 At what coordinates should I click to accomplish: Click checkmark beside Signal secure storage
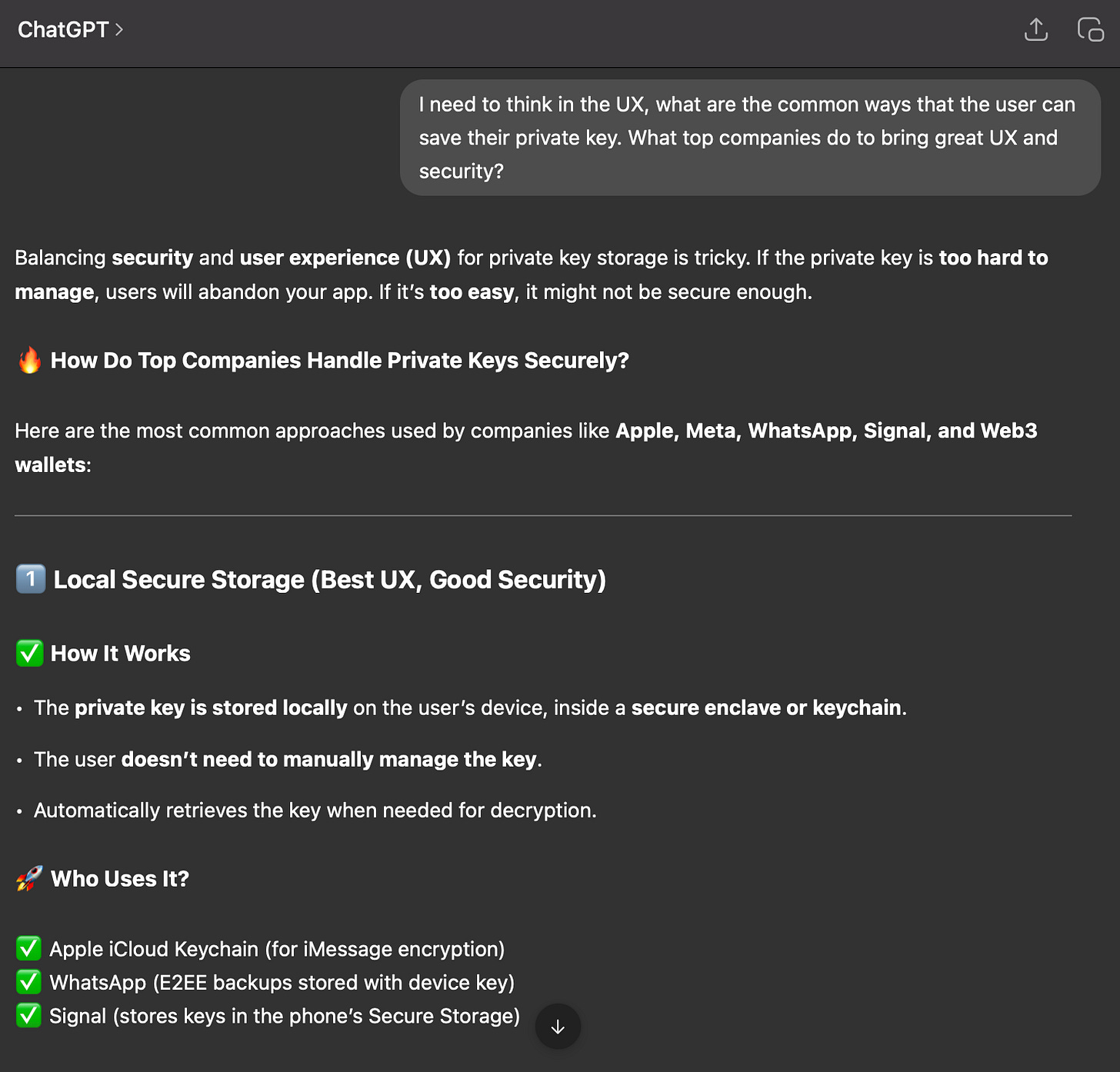pyautogui.click(x=28, y=1016)
